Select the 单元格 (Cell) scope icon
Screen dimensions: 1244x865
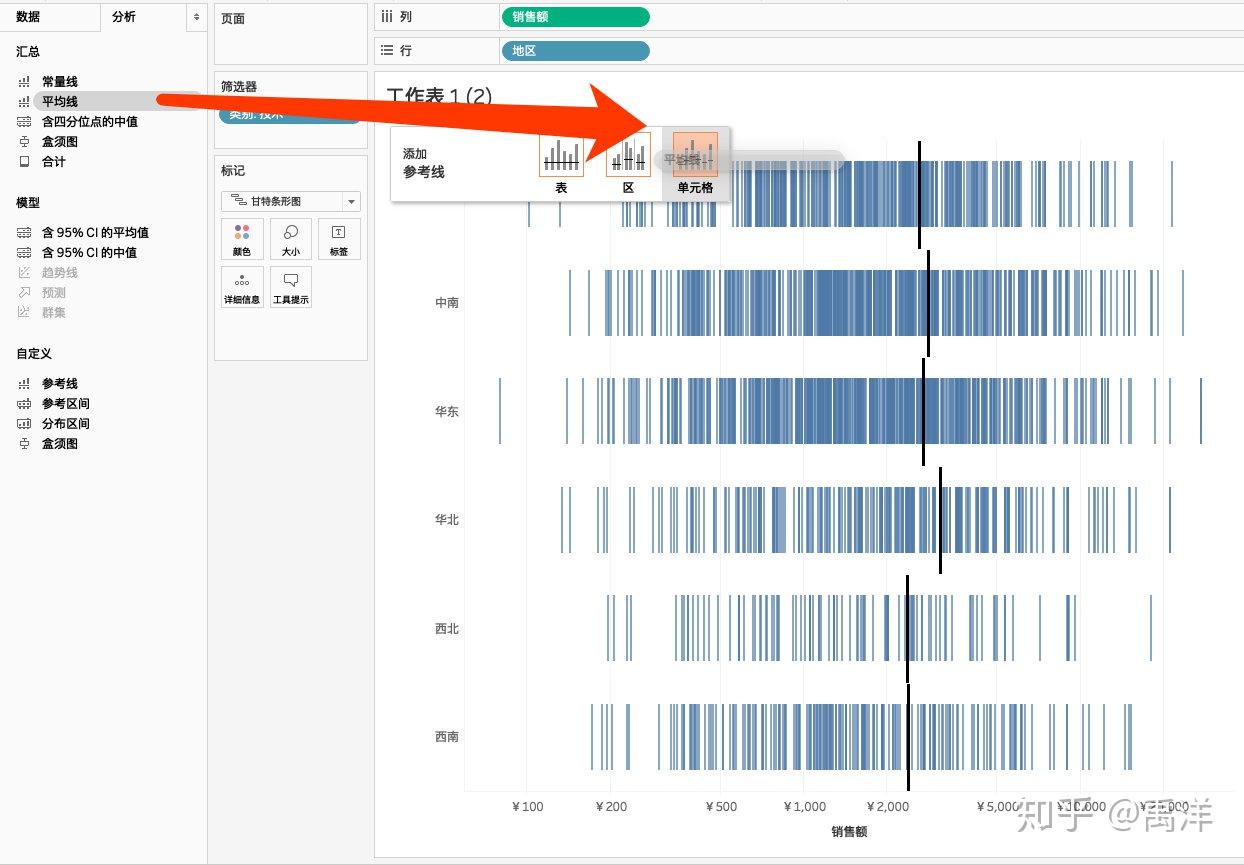click(693, 155)
